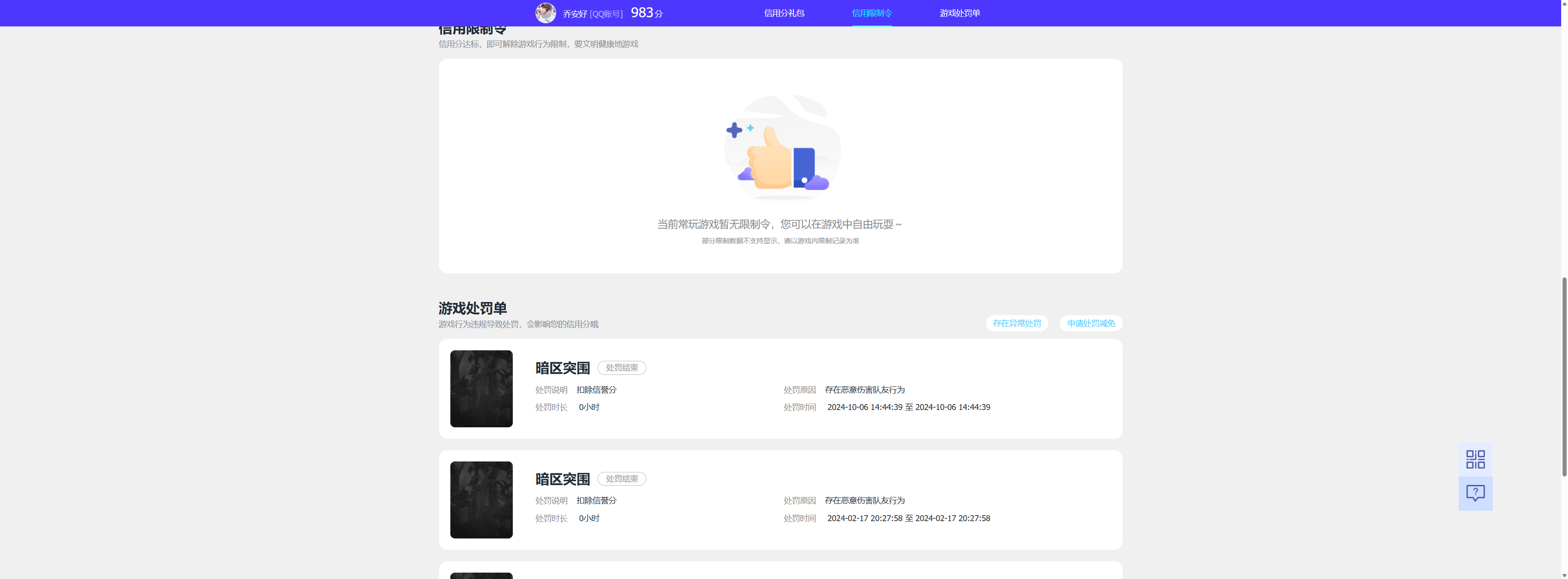The height and width of the screenshot is (579, 1568).
Task: Switch to 信用限制令 tab
Action: [x=872, y=13]
